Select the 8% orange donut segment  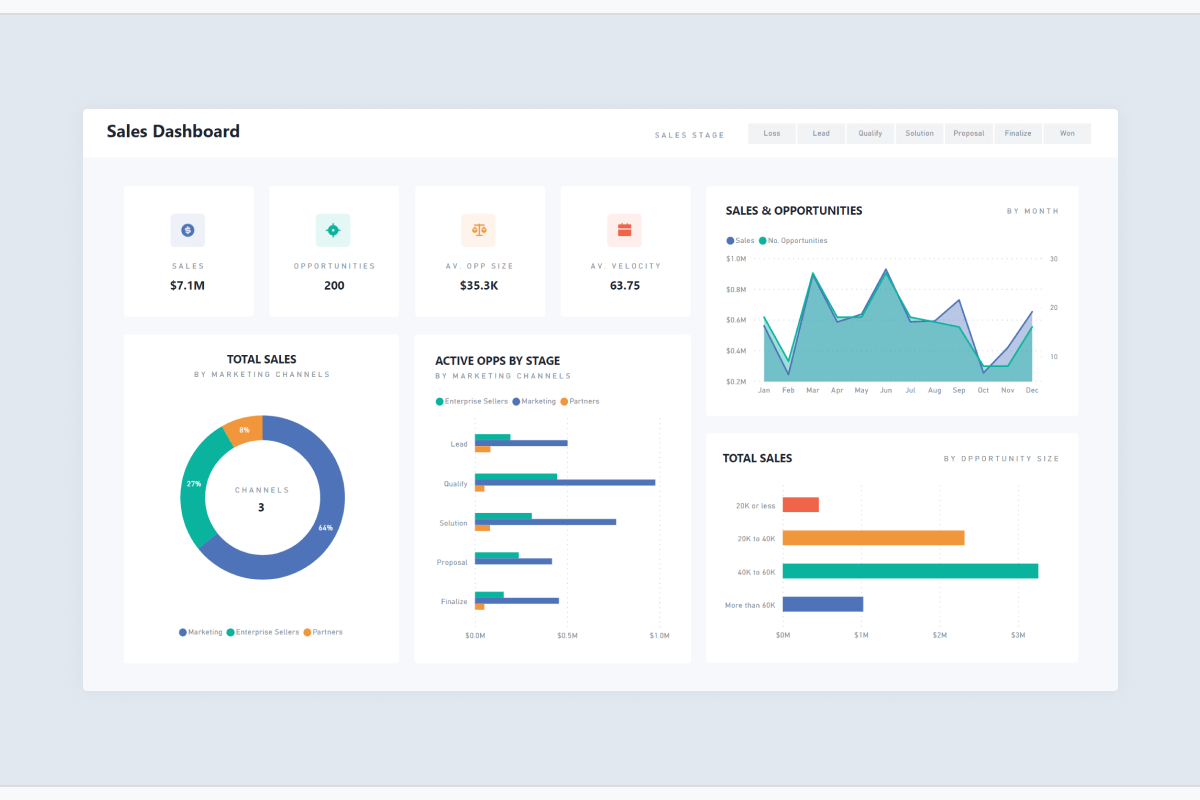point(244,430)
